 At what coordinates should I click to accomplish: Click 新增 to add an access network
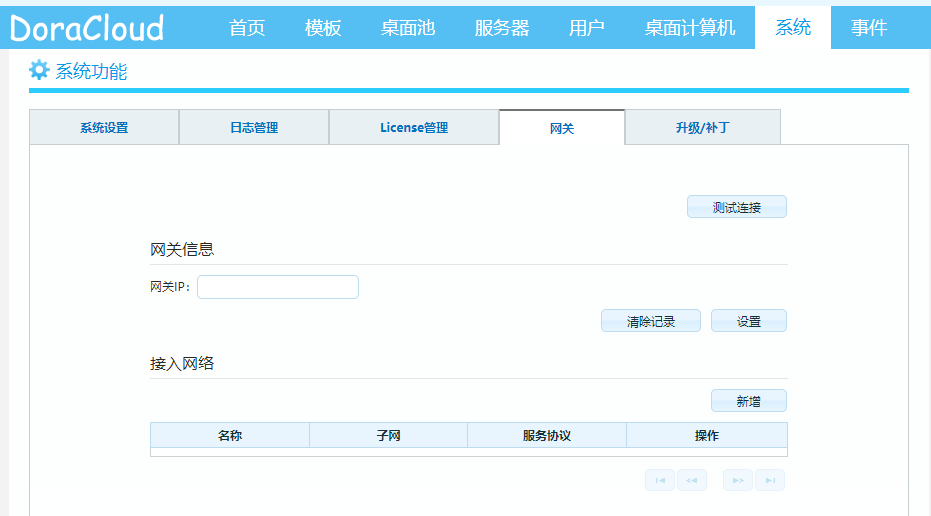[749, 401]
